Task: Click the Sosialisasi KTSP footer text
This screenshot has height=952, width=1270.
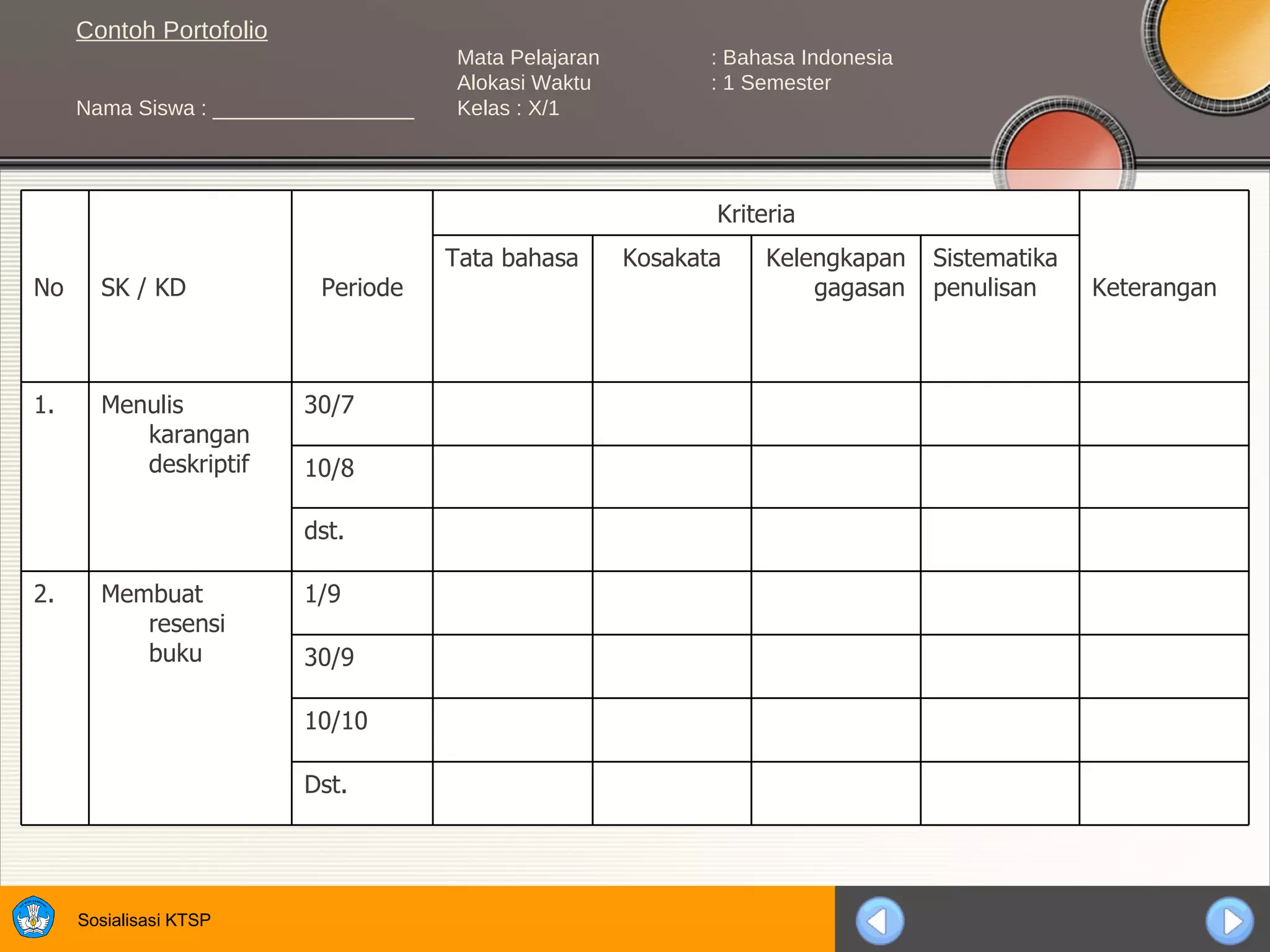Action: (x=144, y=920)
